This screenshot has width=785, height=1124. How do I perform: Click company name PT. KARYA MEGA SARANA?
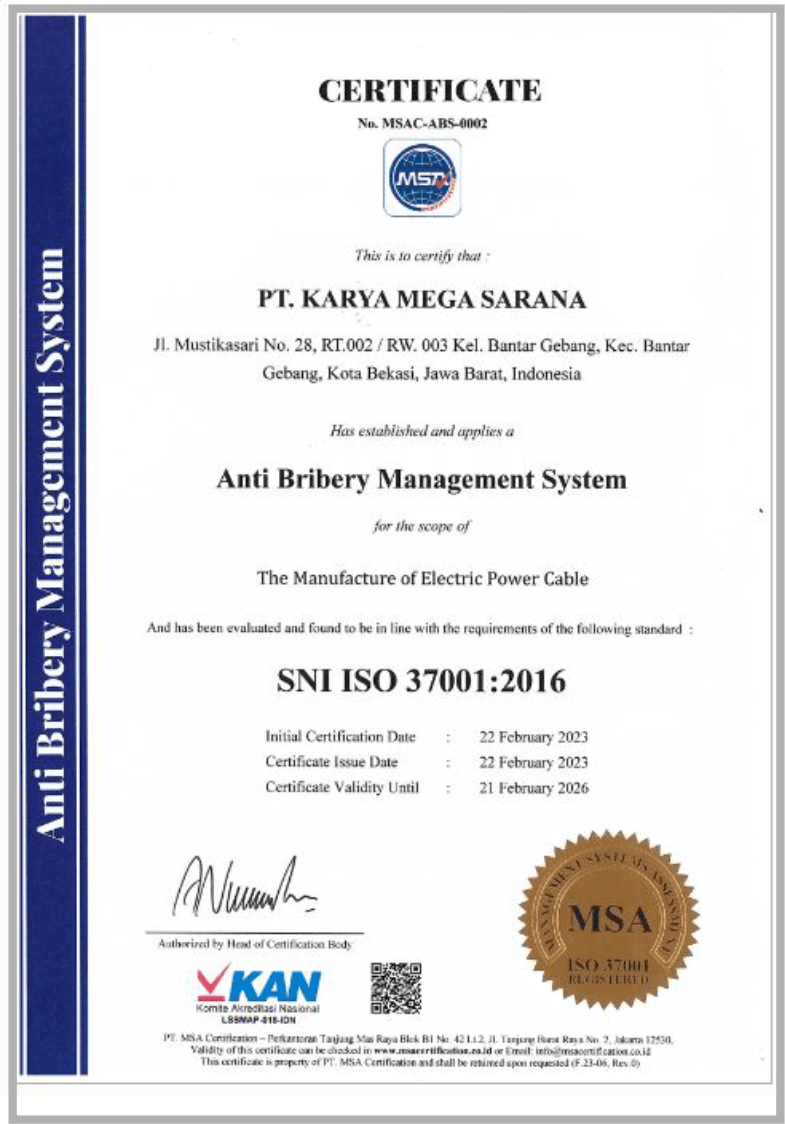422,299
